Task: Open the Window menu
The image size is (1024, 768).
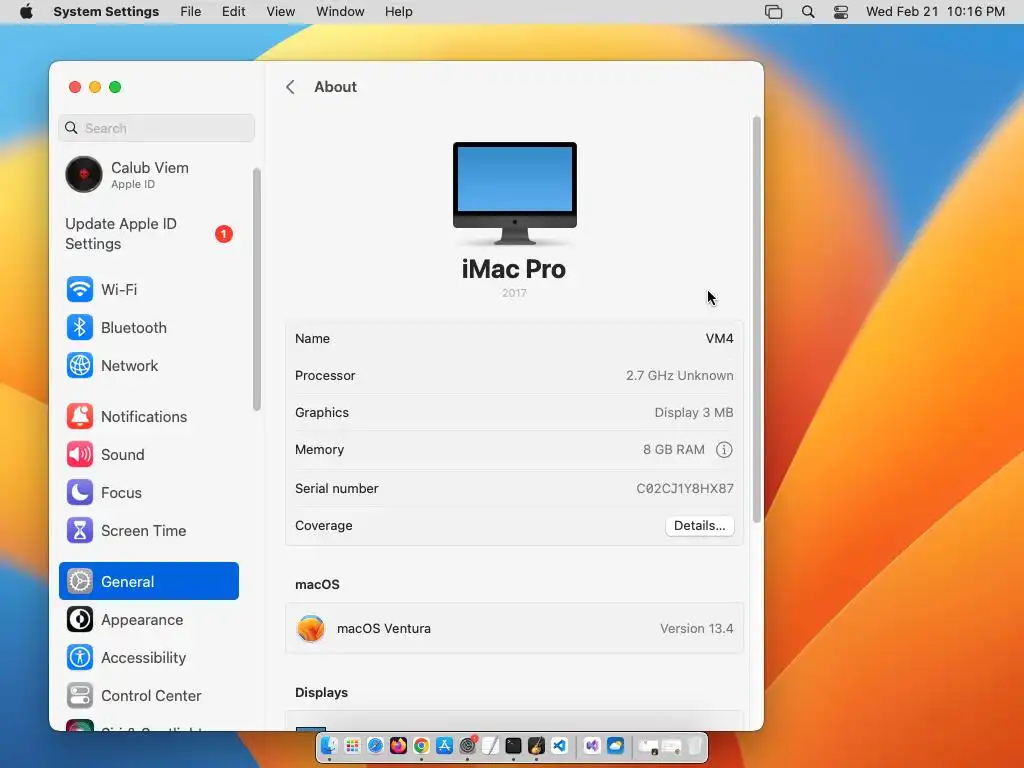Action: [x=340, y=11]
